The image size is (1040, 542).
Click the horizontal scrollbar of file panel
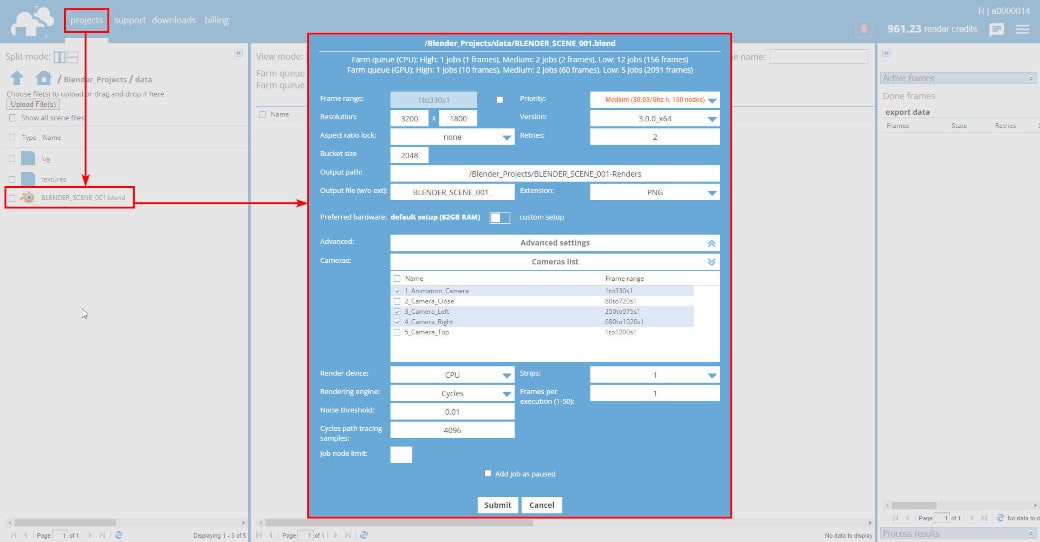[x=65, y=523]
